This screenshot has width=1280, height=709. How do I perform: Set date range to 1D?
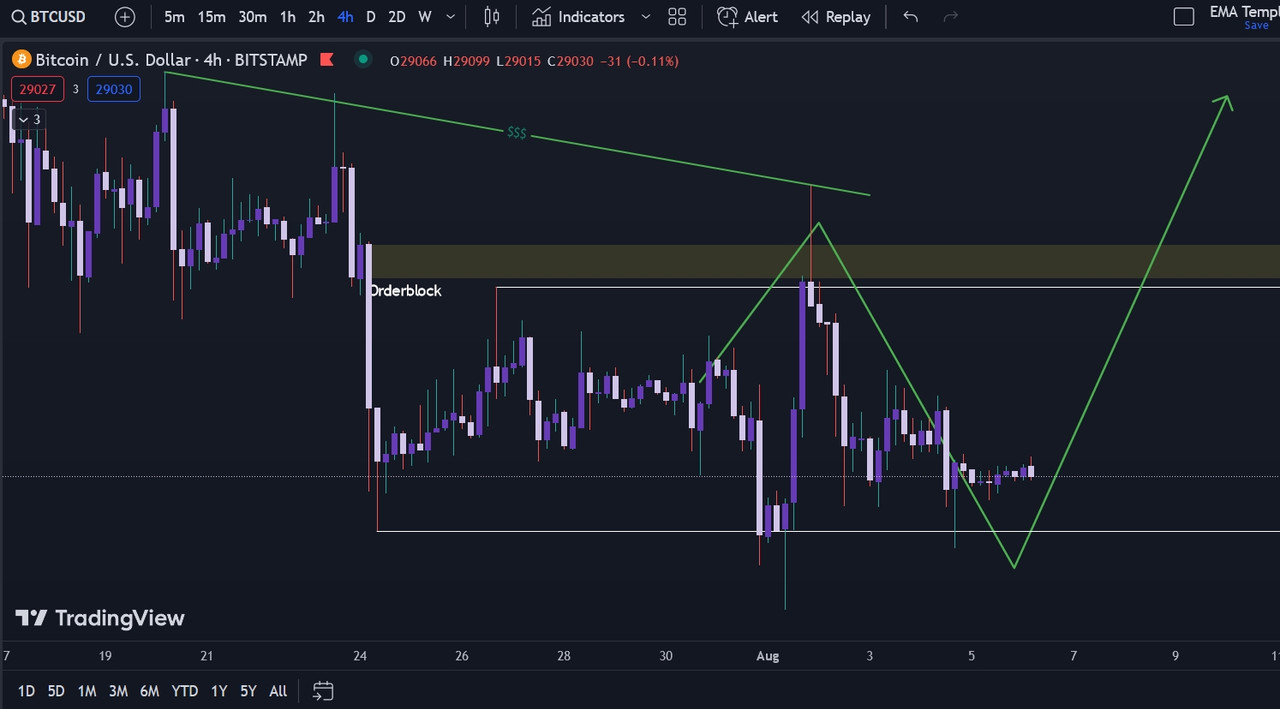[26, 690]
